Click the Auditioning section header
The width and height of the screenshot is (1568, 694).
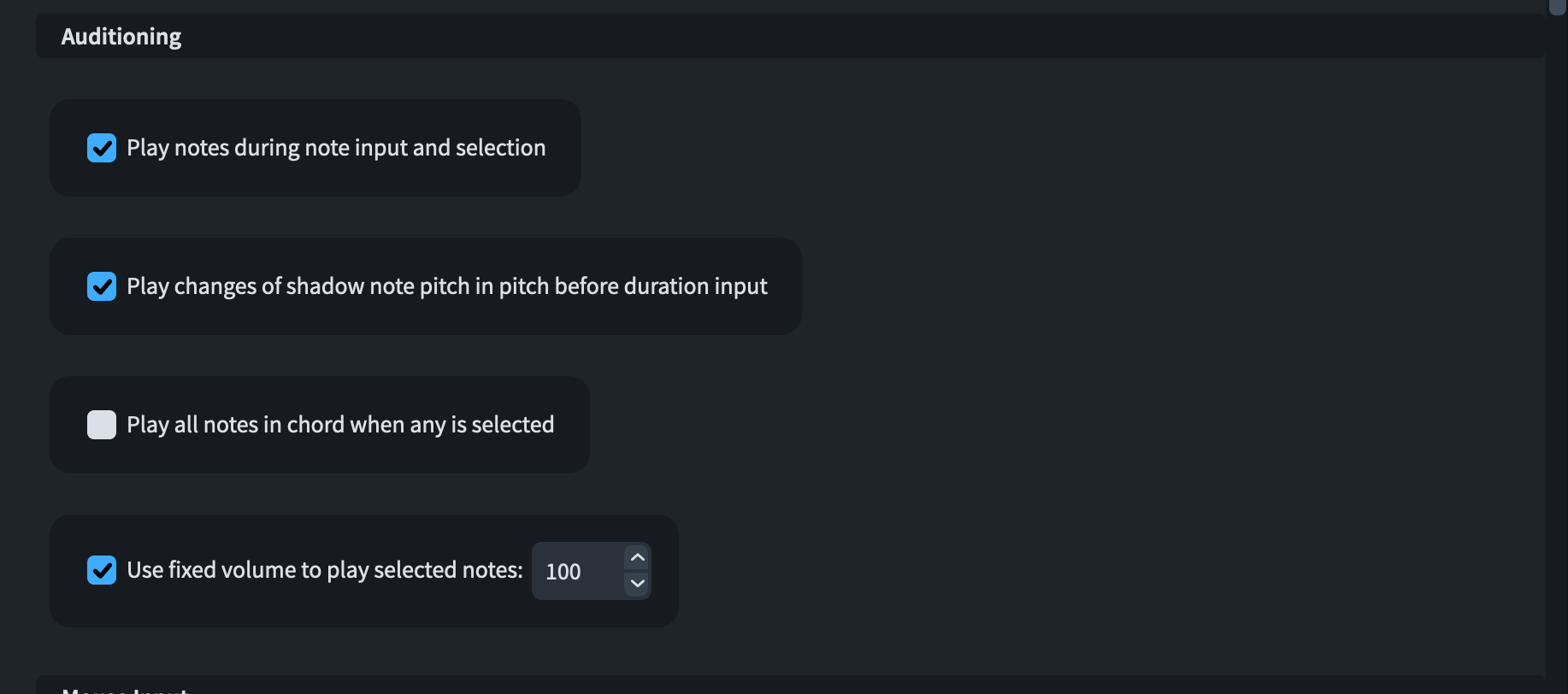(121, 37)
